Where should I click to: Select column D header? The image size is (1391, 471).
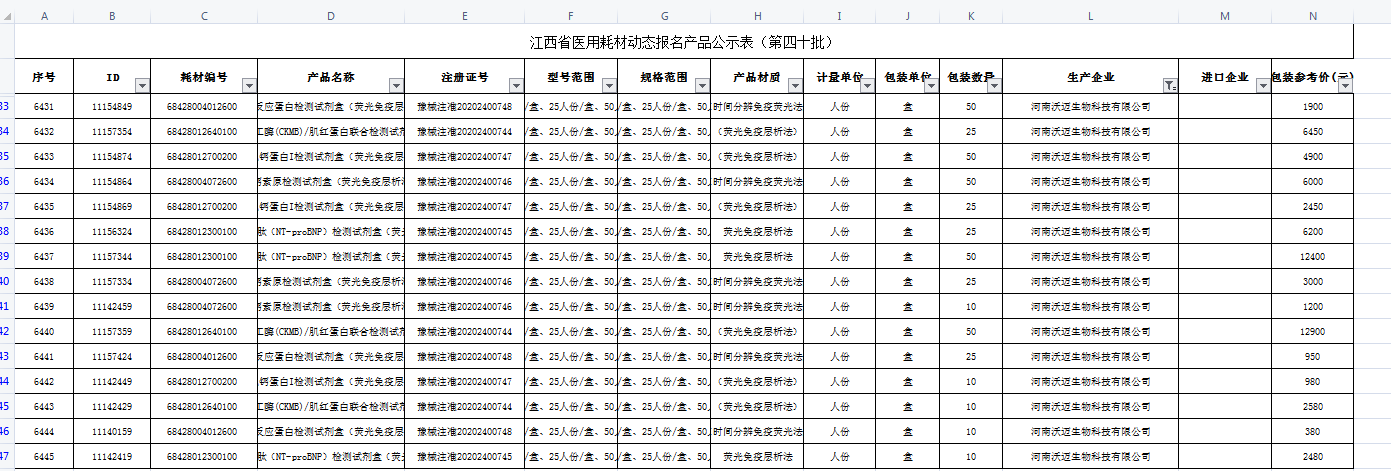point(331,16)
